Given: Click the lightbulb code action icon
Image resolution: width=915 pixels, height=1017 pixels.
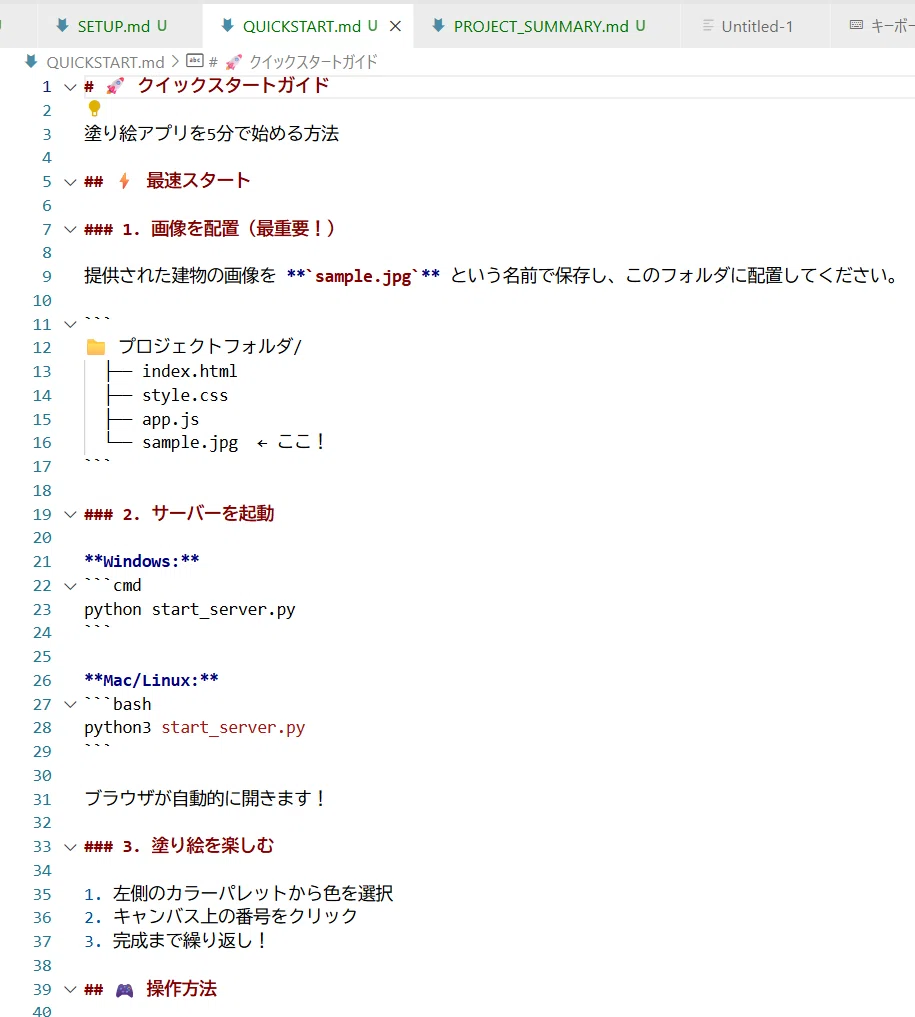Looking at the screenshot, I should [94, 108].
